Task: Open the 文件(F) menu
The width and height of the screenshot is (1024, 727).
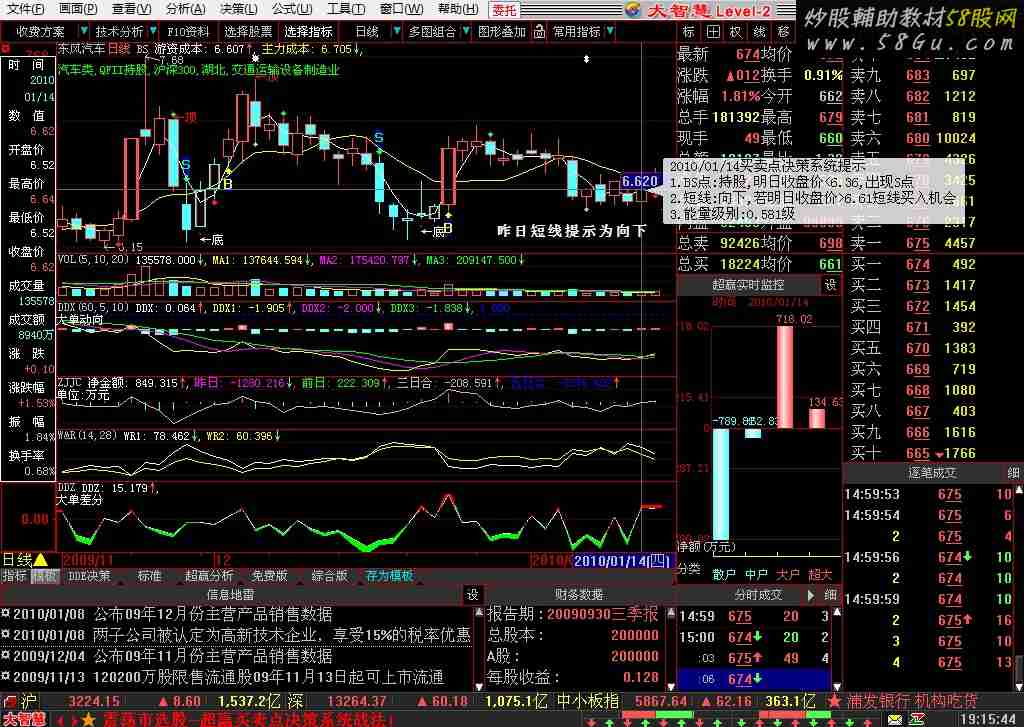Action: pos(25,9)
